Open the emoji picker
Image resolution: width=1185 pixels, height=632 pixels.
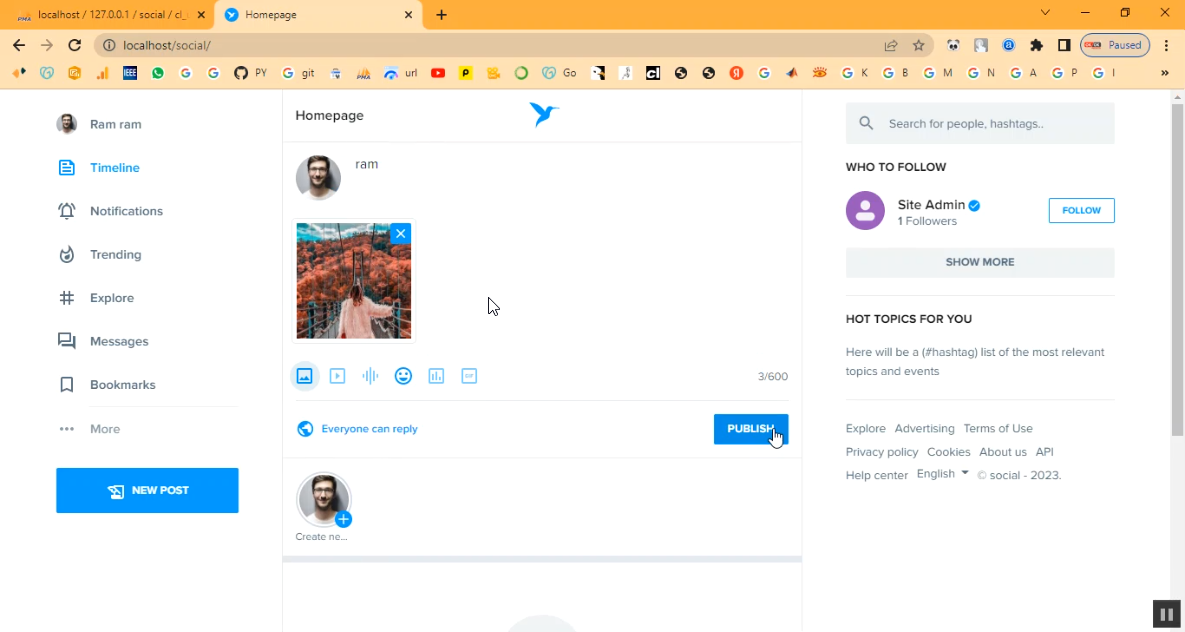403,376
